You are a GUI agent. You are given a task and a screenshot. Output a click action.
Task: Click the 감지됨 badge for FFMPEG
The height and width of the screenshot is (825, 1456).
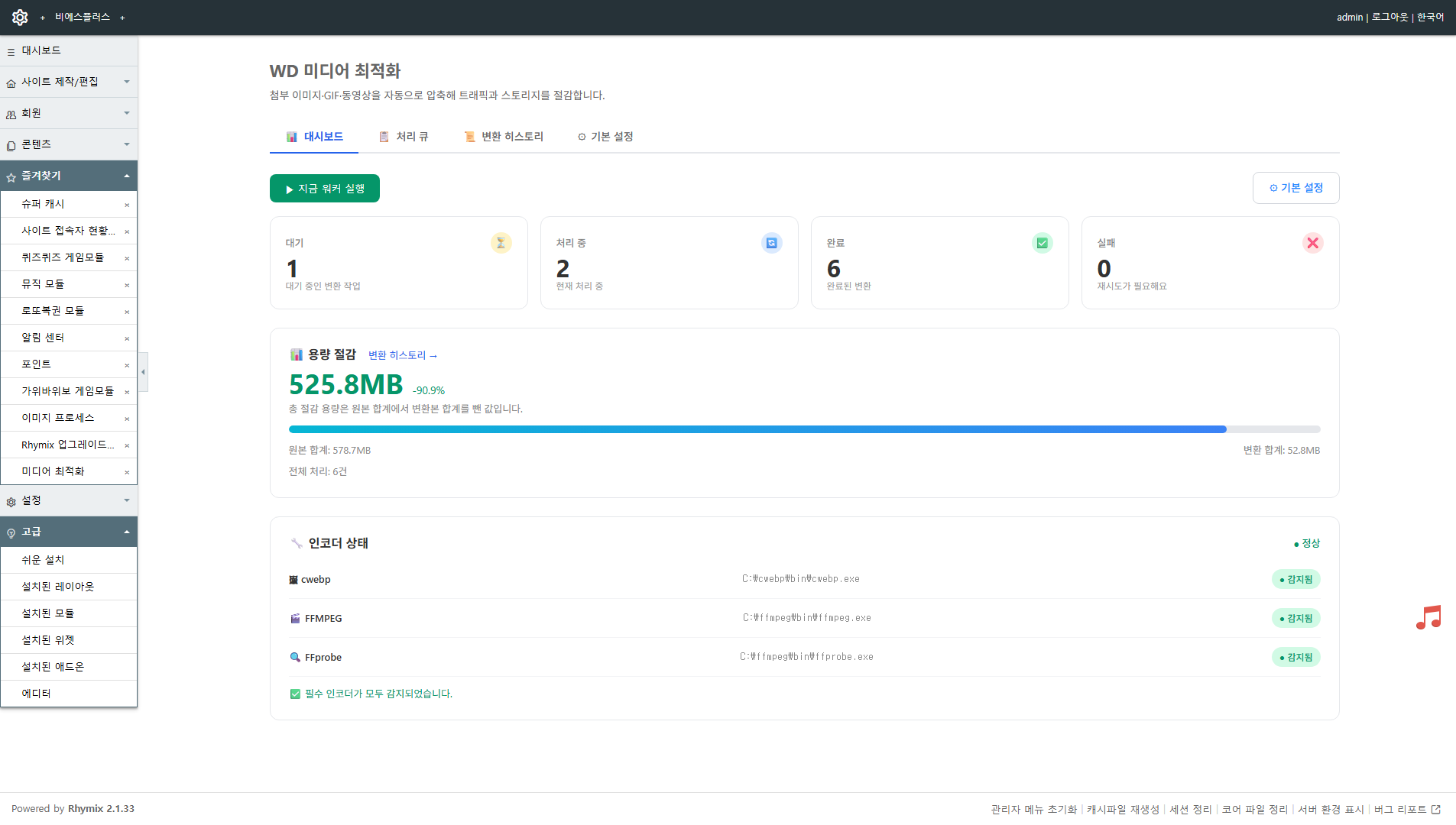[1295, 619]
